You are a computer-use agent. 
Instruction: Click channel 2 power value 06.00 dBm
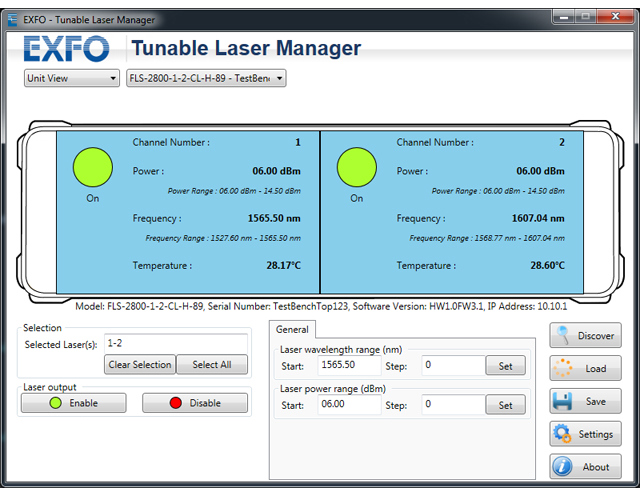point(540,171)
